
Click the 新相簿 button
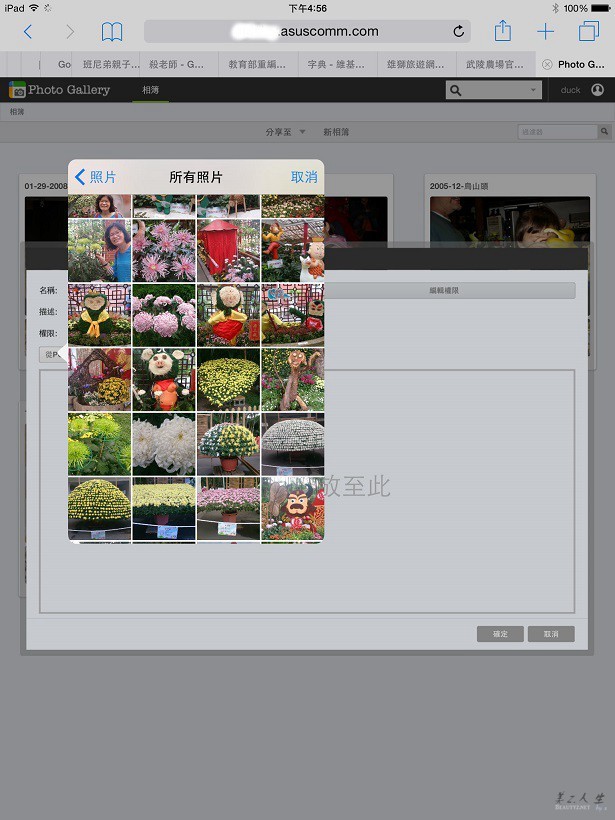pos(336,132)
